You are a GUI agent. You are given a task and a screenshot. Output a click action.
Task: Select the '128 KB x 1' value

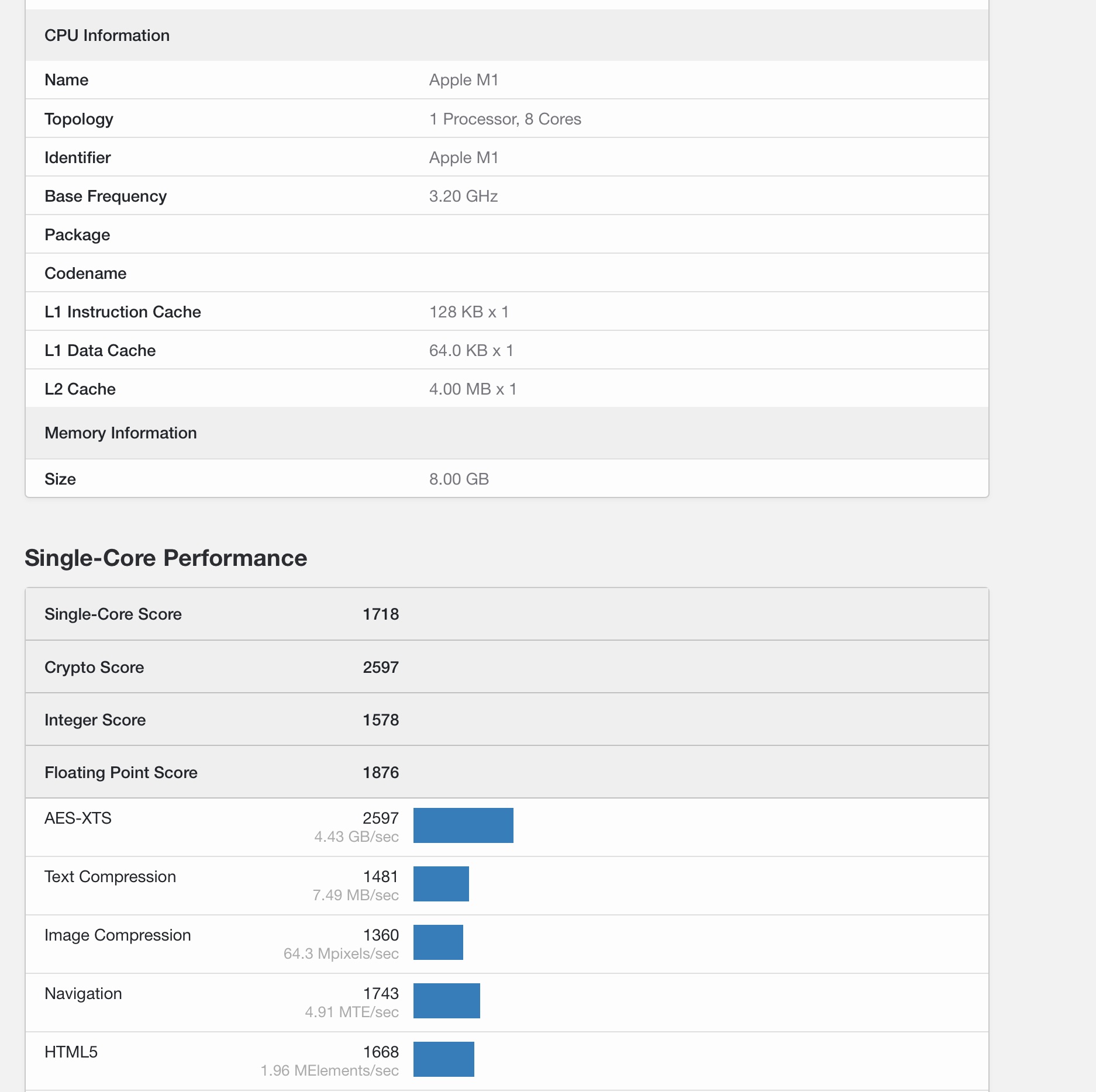click(x=469, y=312)
